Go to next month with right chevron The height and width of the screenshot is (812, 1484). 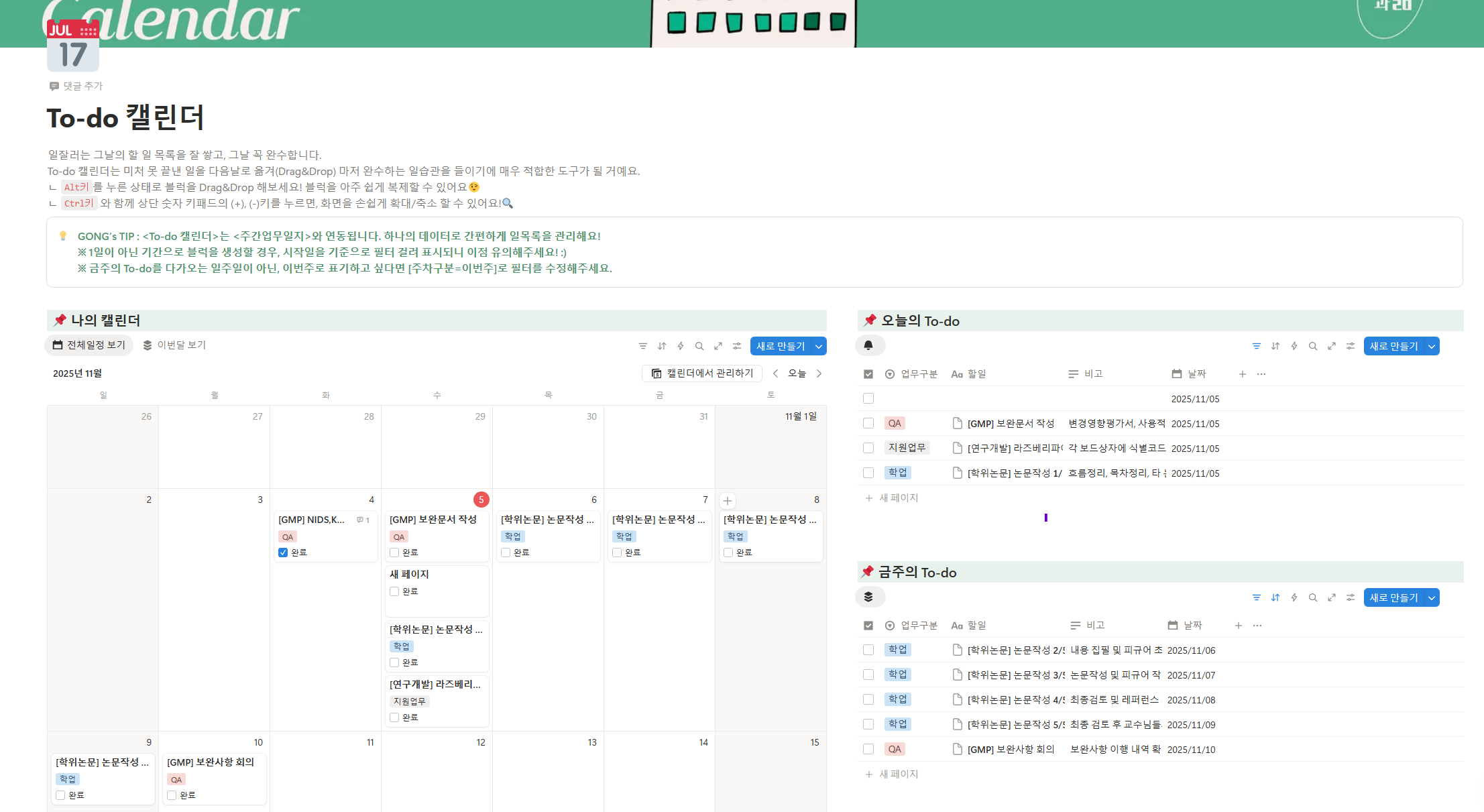[819, 373]
